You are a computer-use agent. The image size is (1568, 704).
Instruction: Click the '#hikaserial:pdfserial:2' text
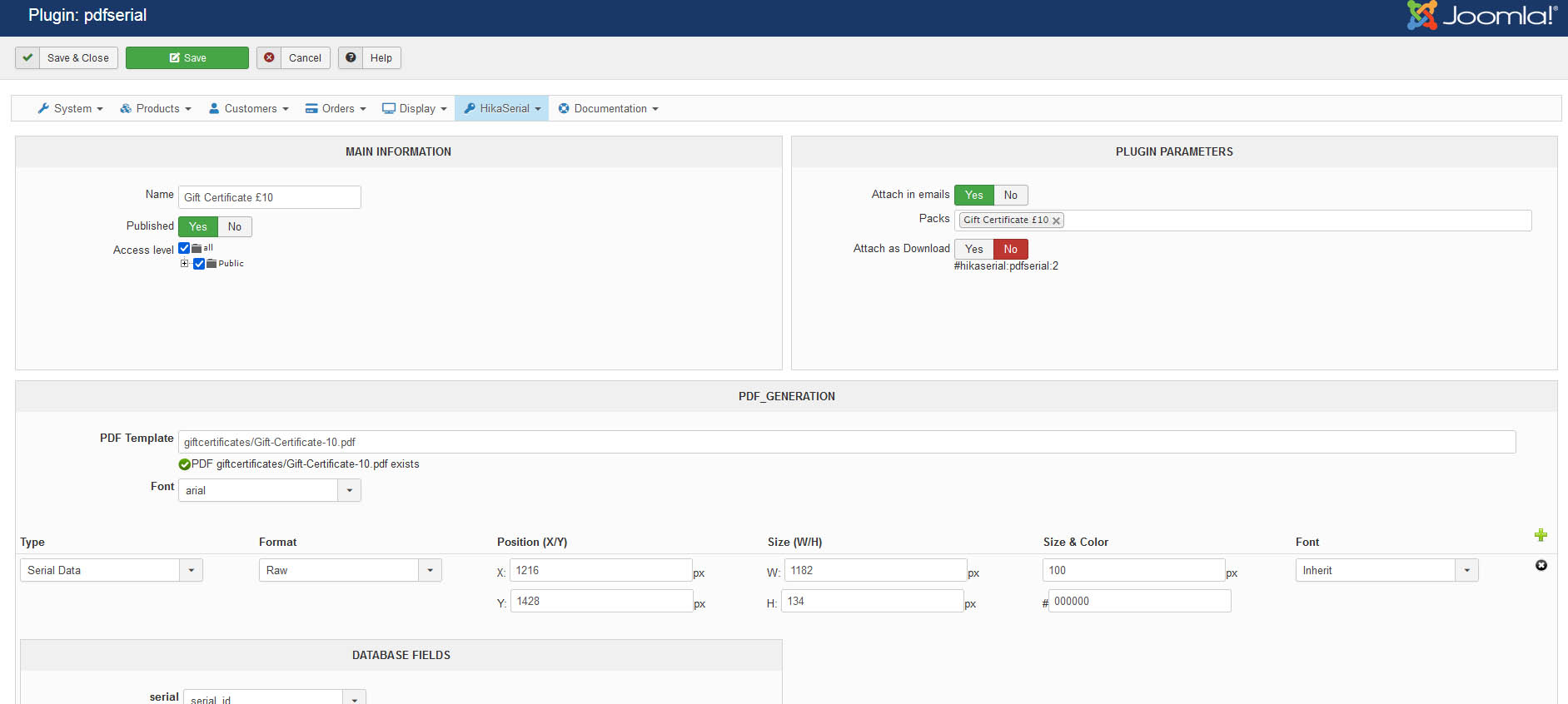pos(1006,266)
